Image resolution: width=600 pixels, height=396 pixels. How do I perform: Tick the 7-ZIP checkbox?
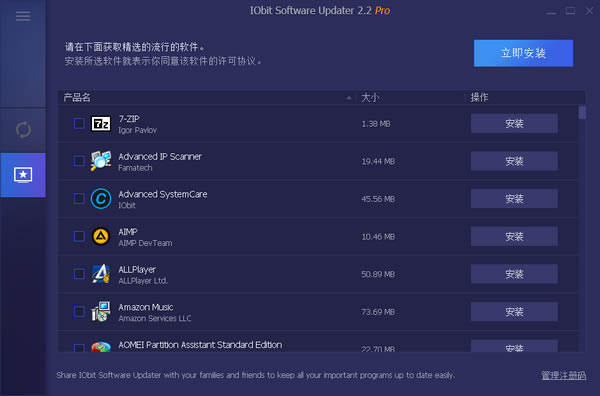(x=79, y=124)
